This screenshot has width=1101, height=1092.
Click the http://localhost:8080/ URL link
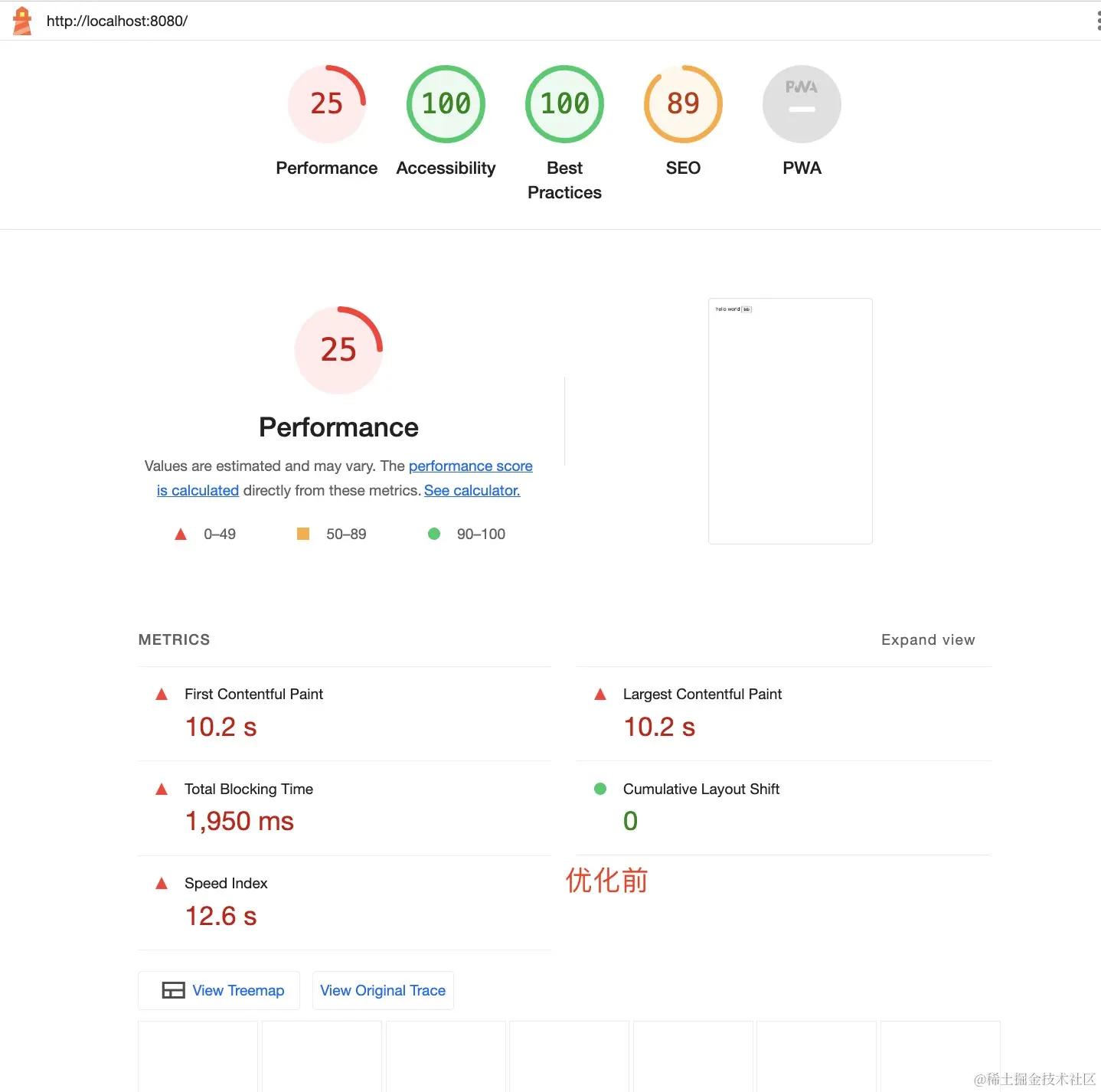click(x=117, y=21)
